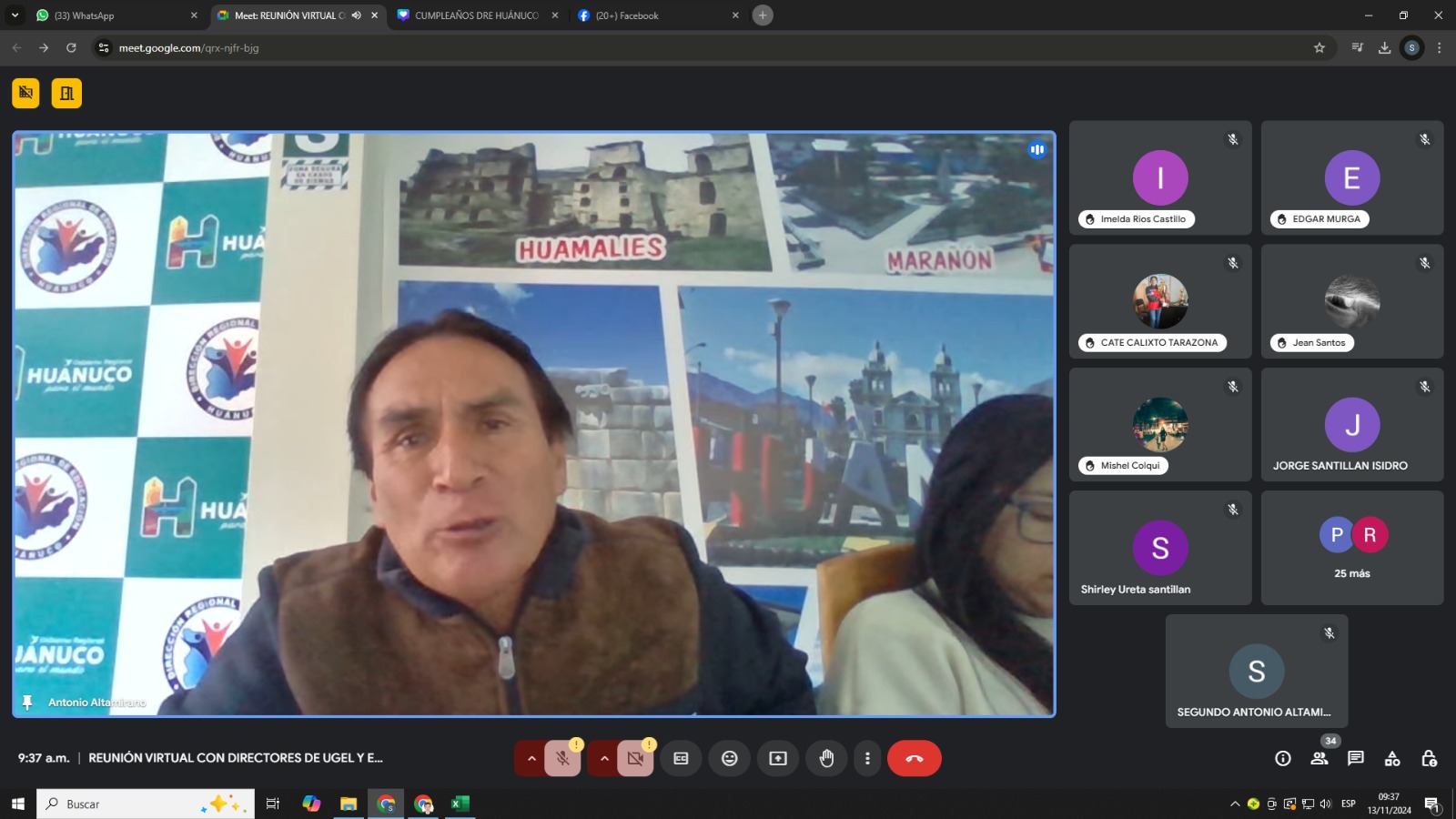Switch to the CUMPLEAÑOS DRE HUÁNUCO tab

coord(477,15)
